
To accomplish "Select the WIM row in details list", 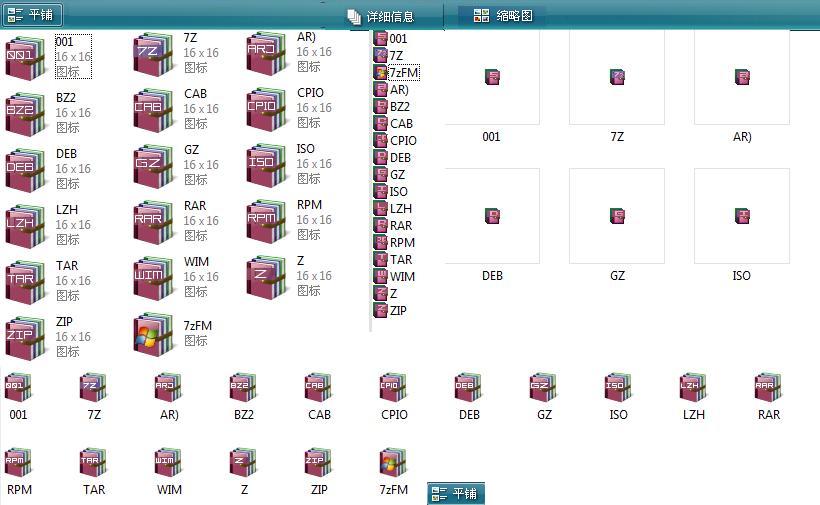I will click(395, 277).
